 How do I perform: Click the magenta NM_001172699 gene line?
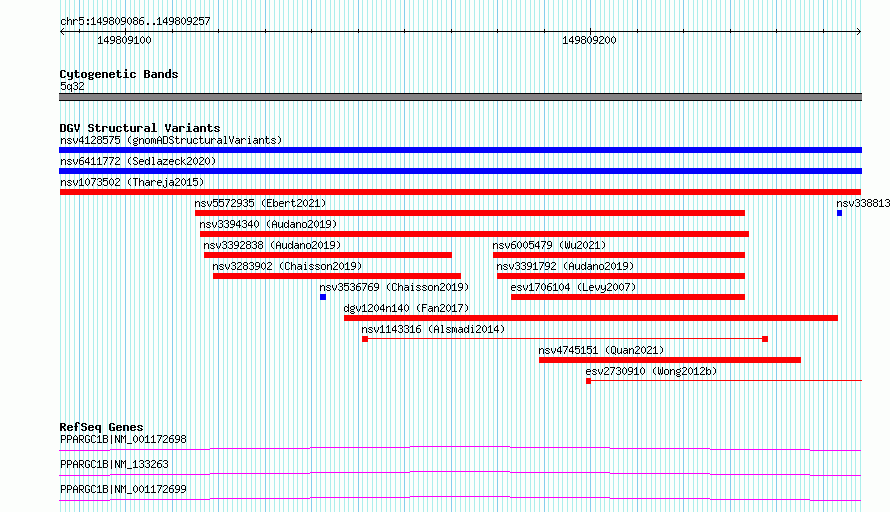coord(460,498)
